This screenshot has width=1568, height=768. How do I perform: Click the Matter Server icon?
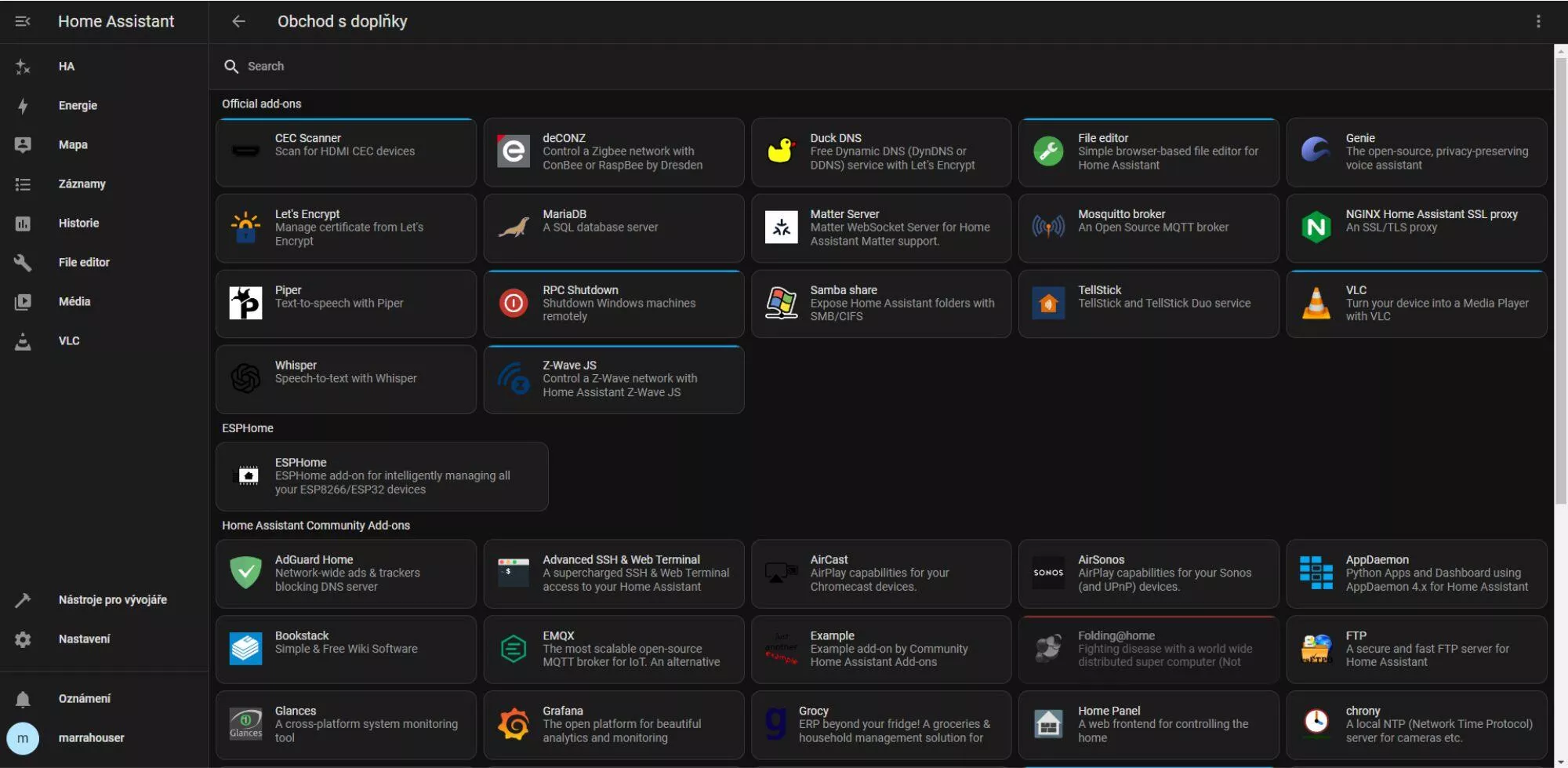tap(781, 227)
